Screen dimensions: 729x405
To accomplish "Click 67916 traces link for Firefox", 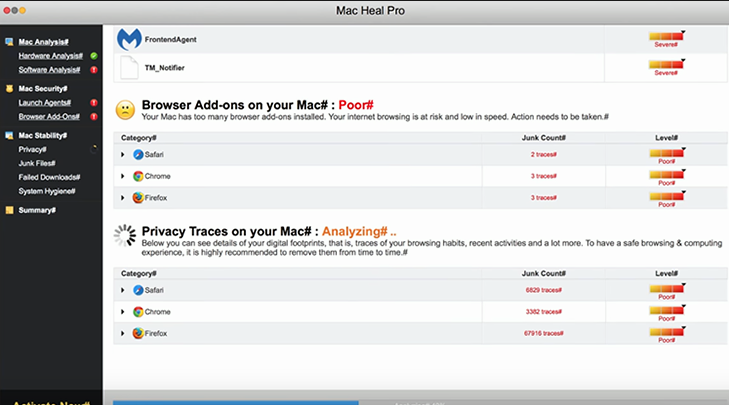I will pyautogui.click(x=543, y=333).
